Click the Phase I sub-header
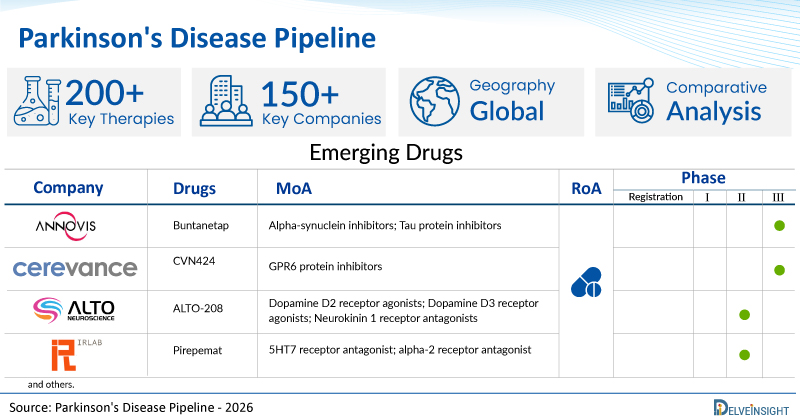Image resolution: width=800 pixels, height=420 pixels. click(x=707, y=197)
